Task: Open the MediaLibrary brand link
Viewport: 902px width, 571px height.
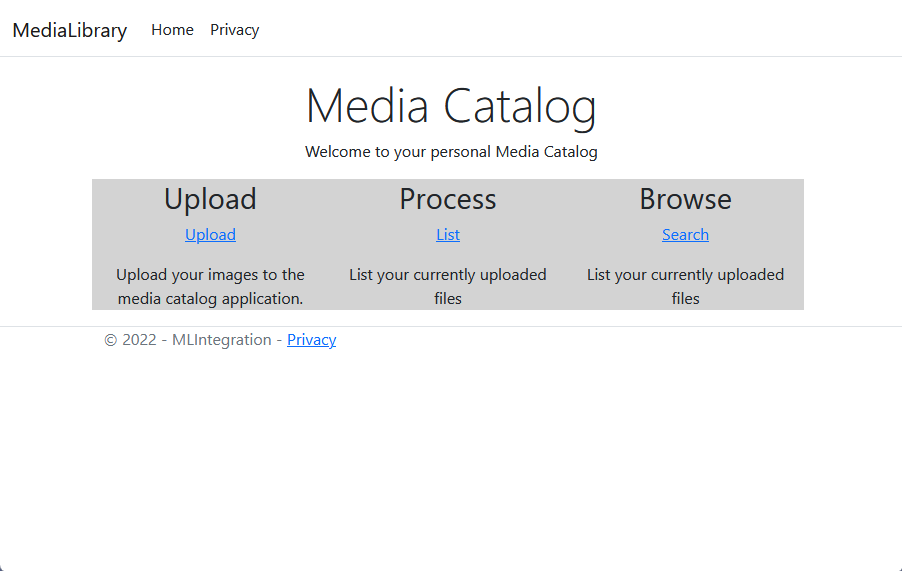Action: [x=70, y=30]
